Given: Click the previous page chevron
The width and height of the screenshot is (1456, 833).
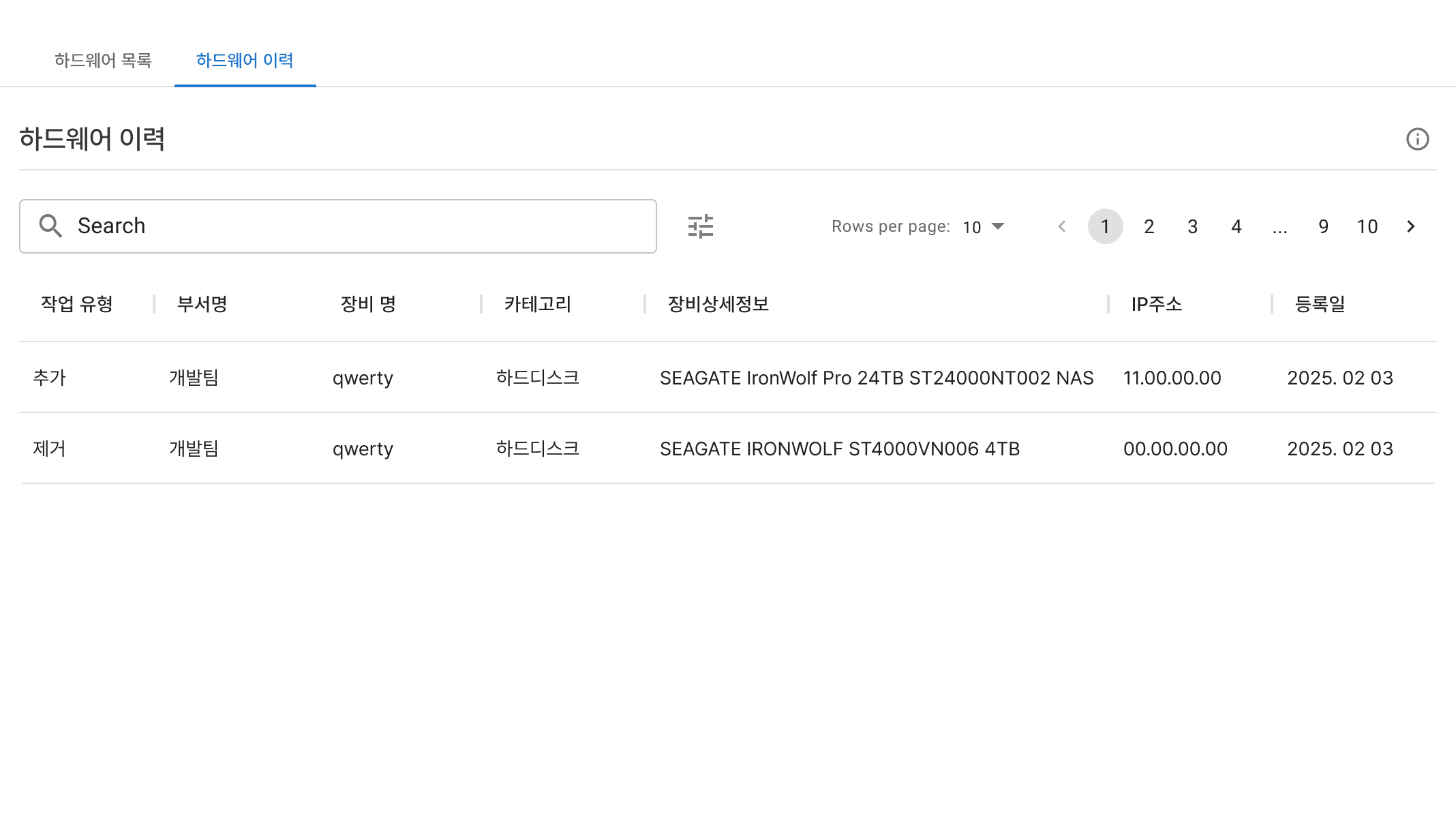Looking at the screenshot, I should click(x=1061, y=226).
